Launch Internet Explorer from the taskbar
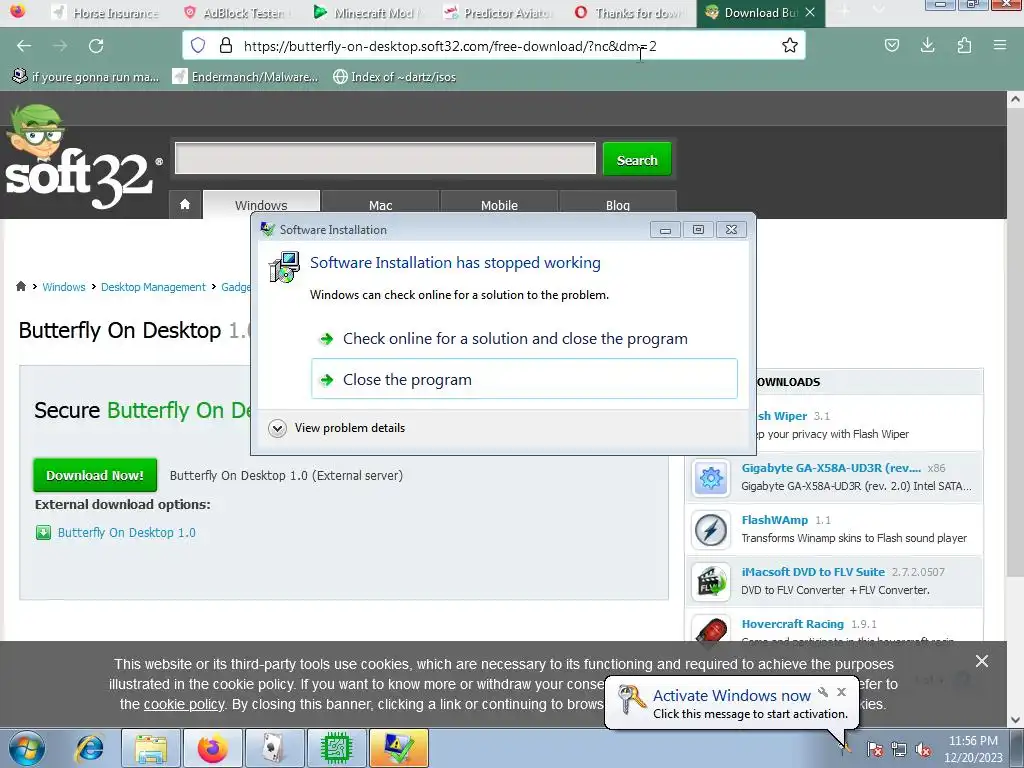This screenshot has height=768, width=1024. (x=89, y=748)
